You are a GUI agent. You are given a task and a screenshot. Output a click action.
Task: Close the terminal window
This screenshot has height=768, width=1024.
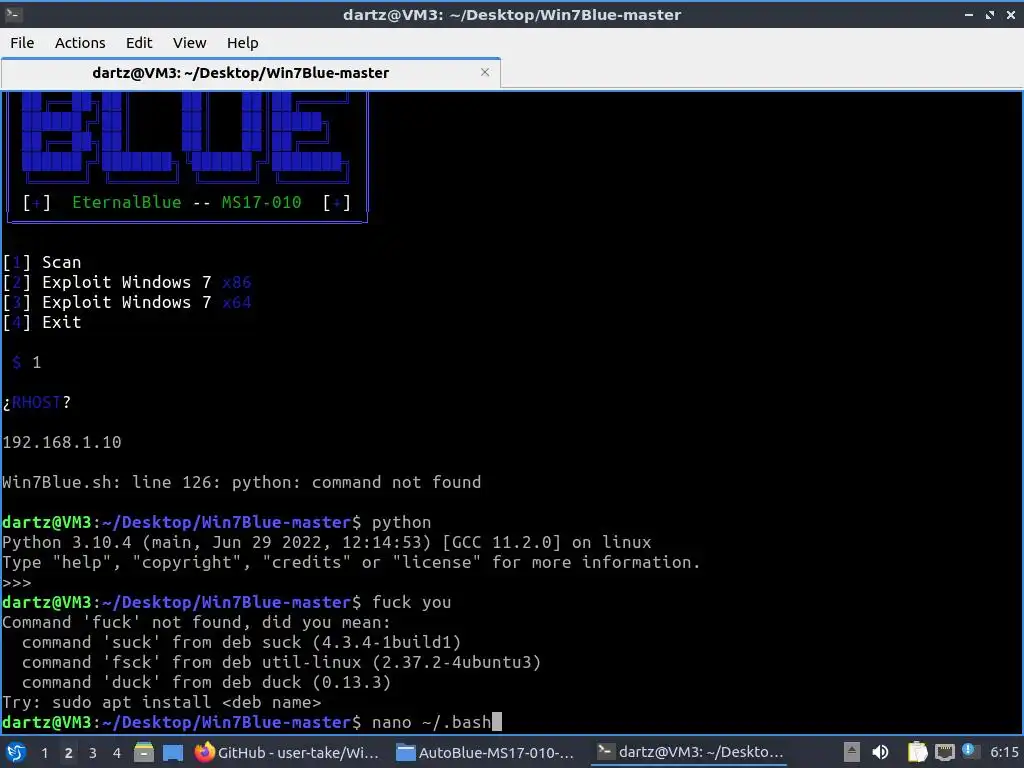coord(1010,14)
